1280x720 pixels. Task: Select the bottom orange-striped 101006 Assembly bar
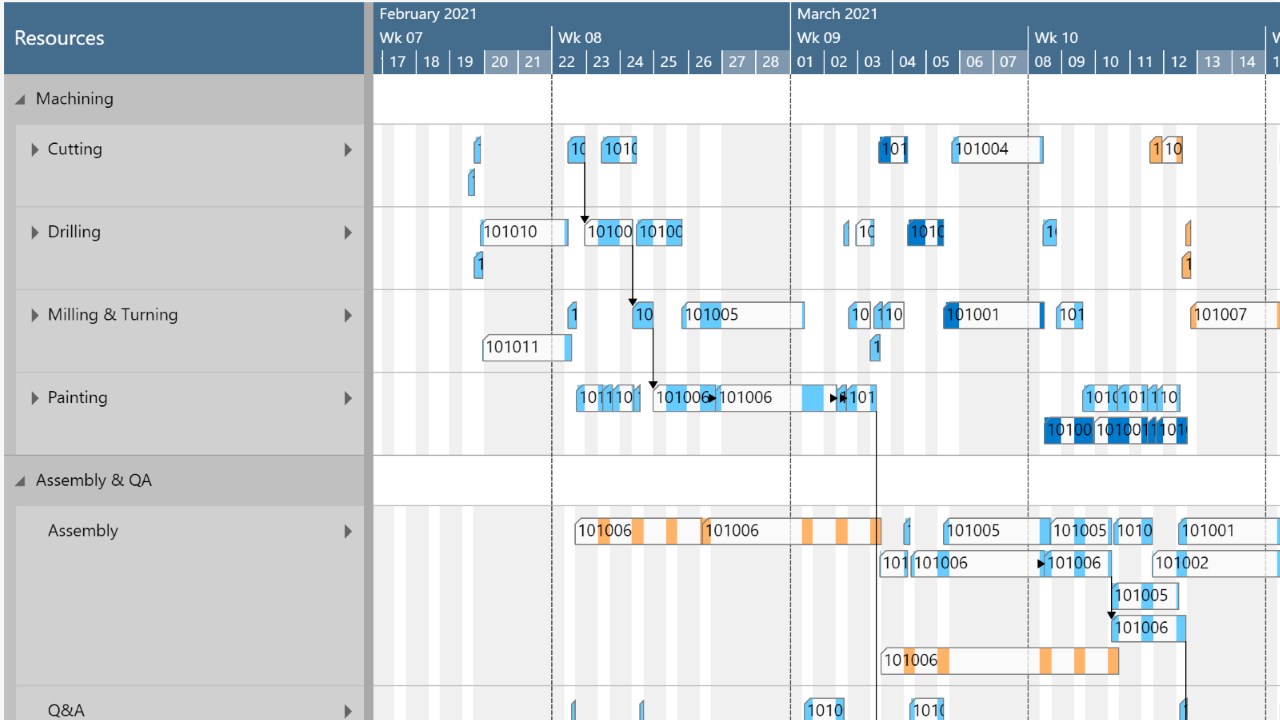pos(1000,660)
